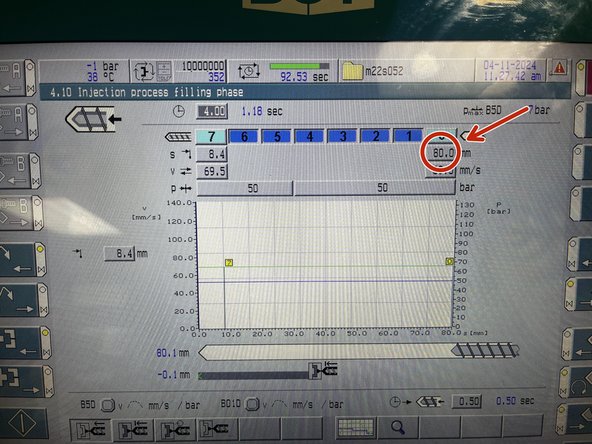Select the bottom injection icon with circle

coord(175,430)
